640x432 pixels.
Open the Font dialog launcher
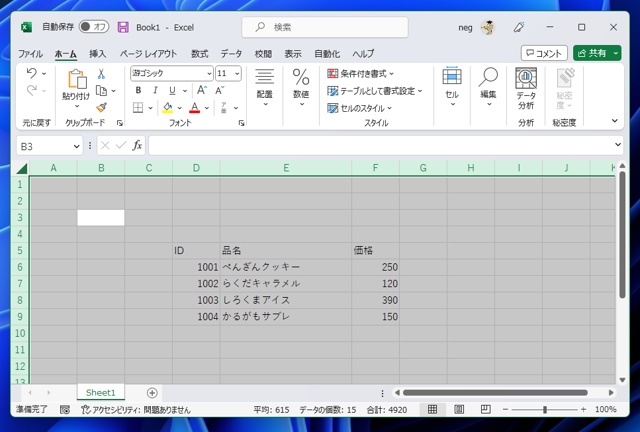coord(242,123)
